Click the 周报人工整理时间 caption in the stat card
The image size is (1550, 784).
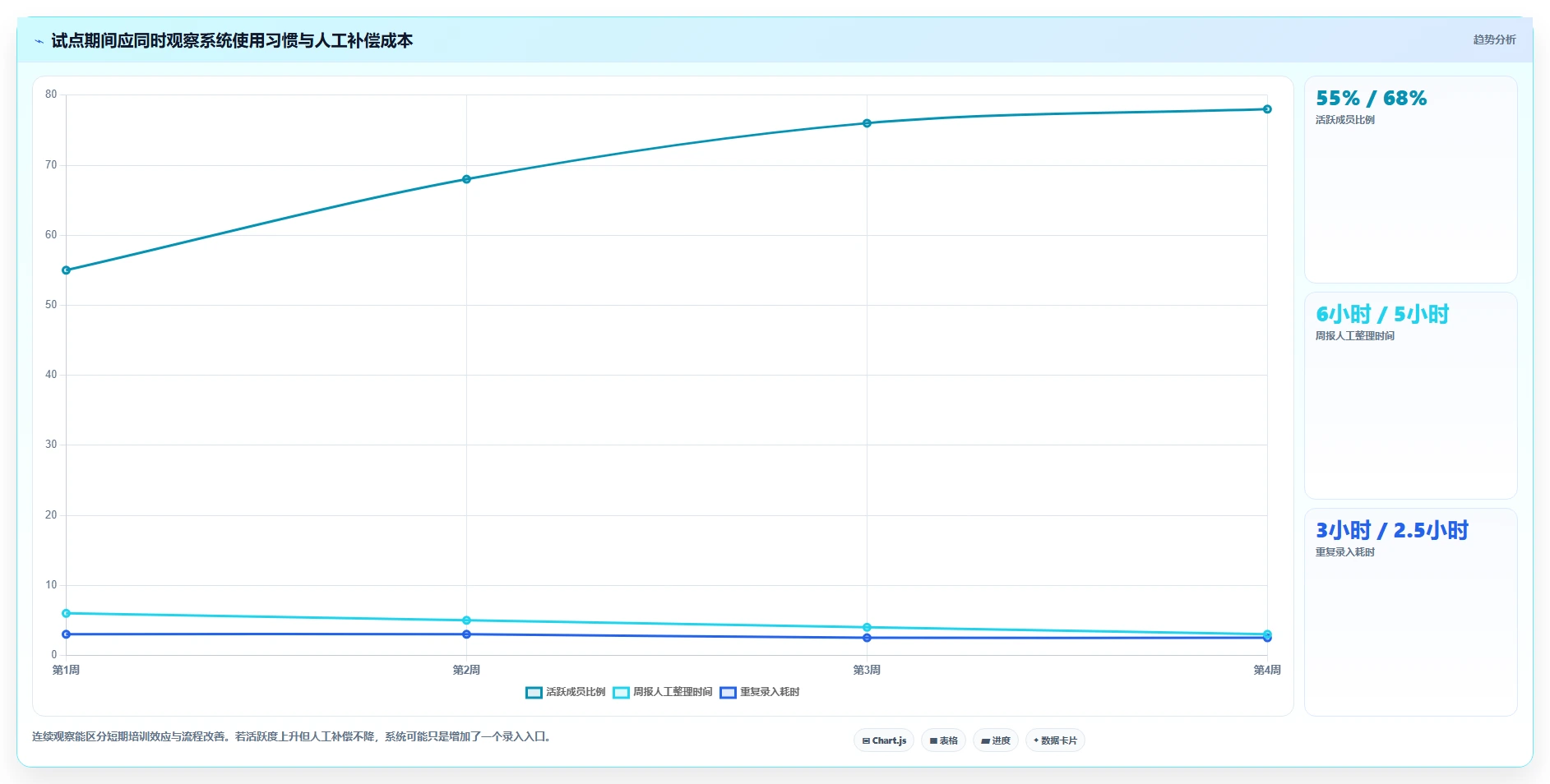[x=1355, y=336]
